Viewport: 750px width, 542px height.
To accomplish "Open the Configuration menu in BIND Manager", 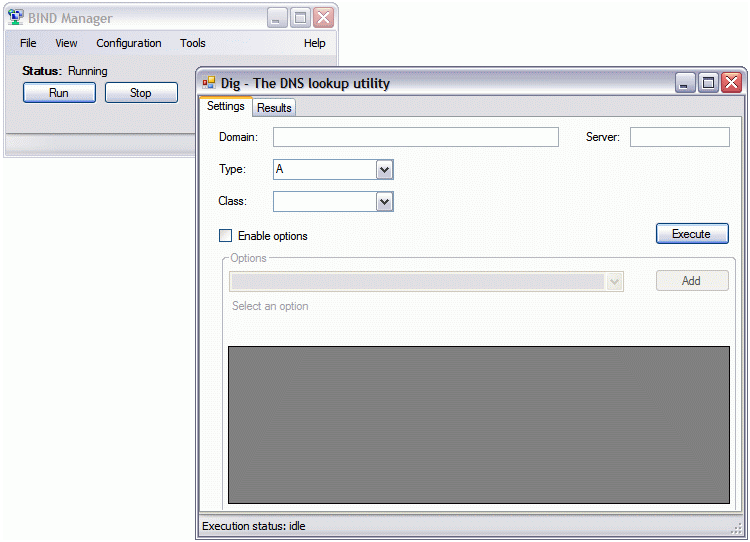I will 129,43.
